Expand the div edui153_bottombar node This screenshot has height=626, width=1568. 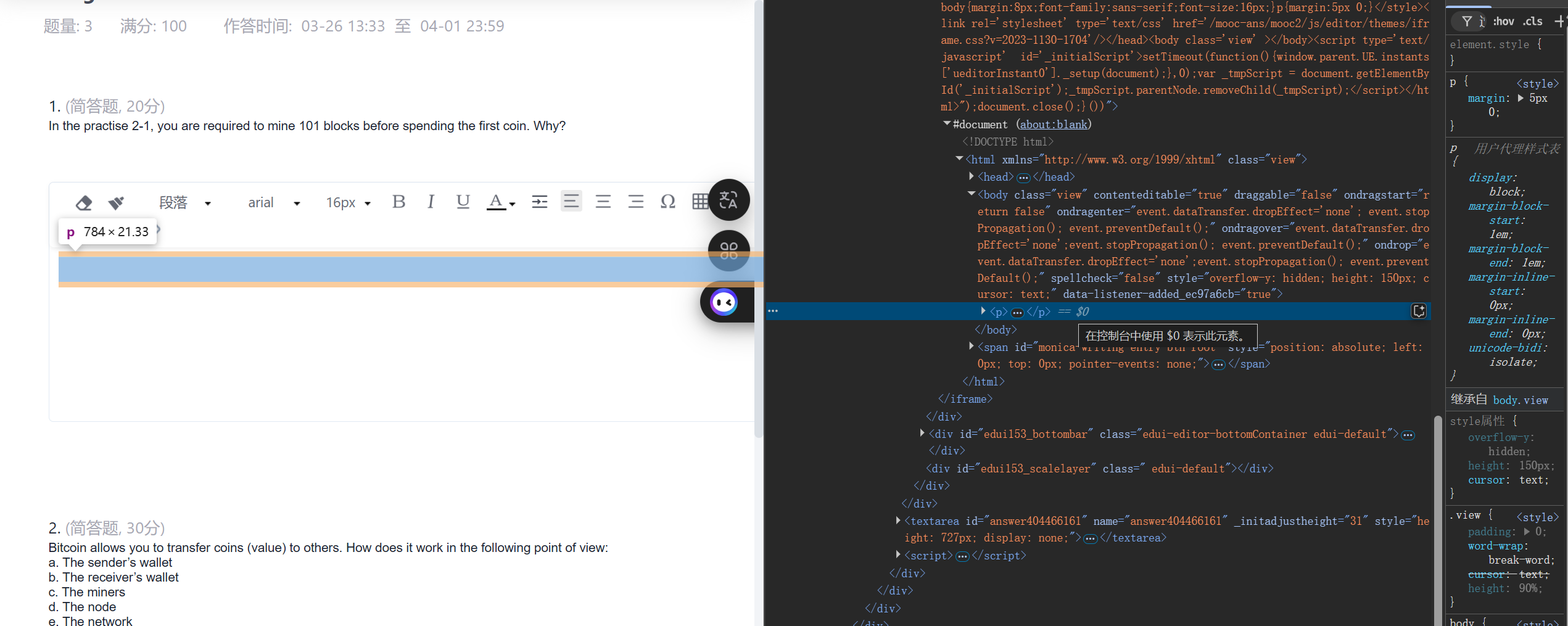click(x=922, y=434)
